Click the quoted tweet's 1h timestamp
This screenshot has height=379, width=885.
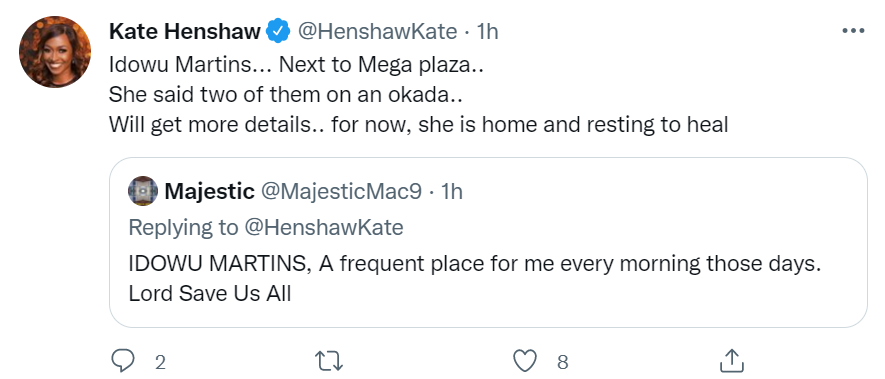[452, 192]
